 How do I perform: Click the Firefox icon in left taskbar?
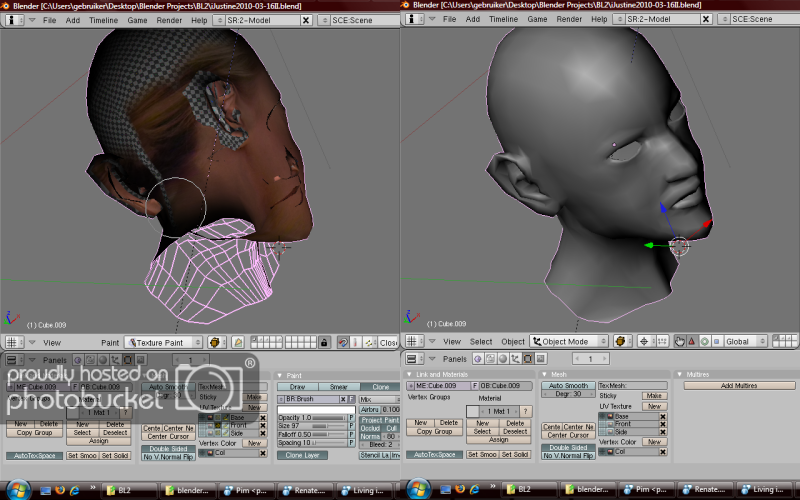coord(60,490)
